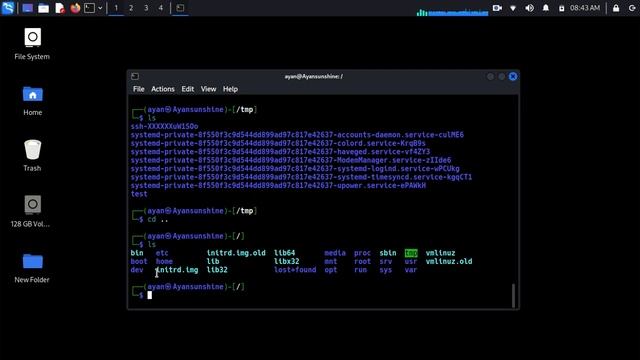Open the terminal Help menu
640x360 pixels.
click(230, 89)
